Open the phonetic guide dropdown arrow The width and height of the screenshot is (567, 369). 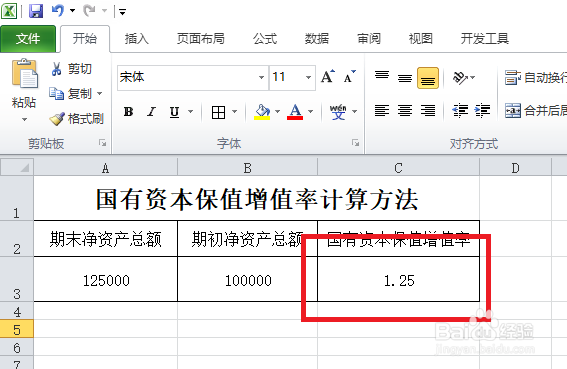point(355,112)
